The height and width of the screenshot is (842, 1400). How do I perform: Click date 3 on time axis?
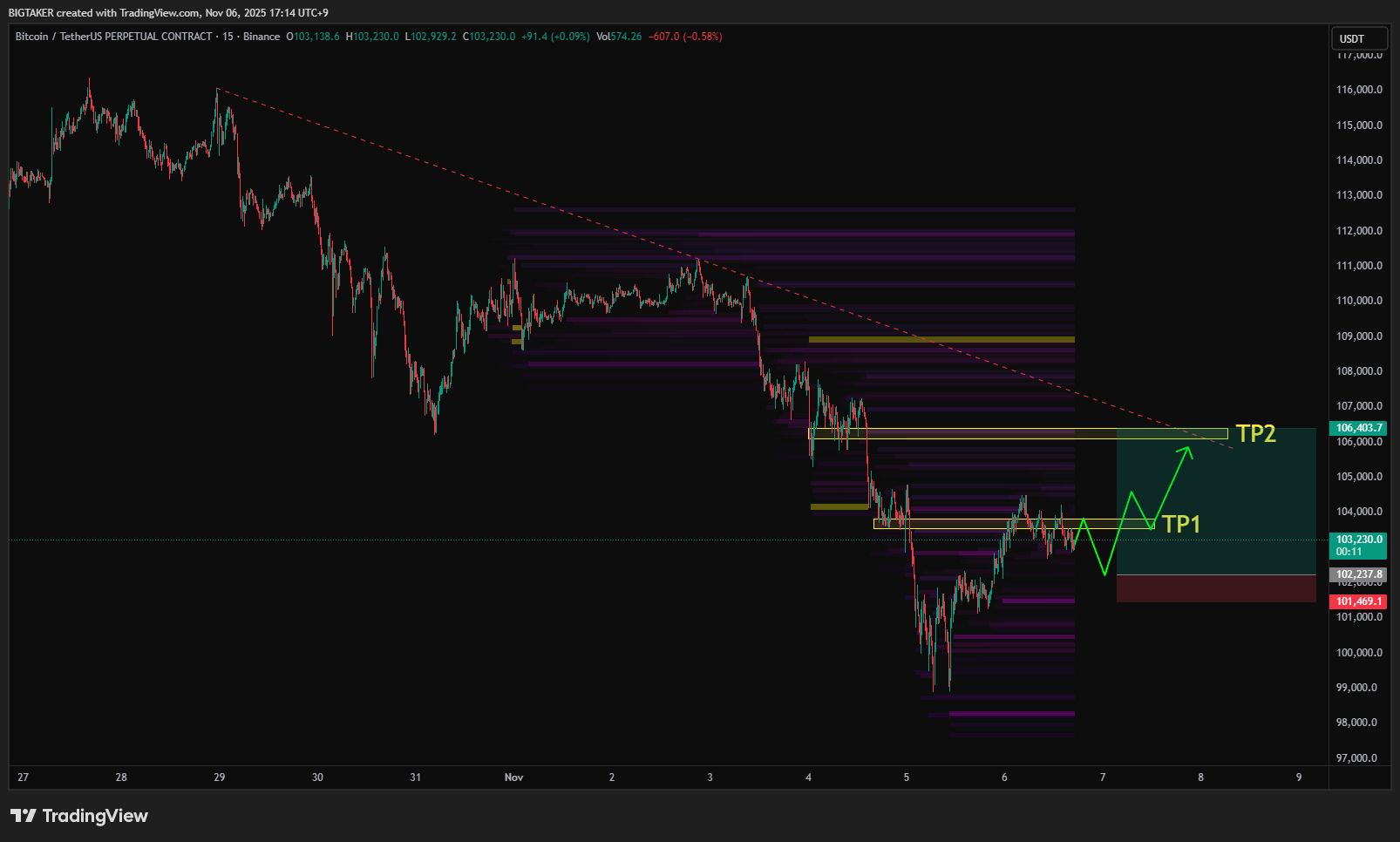click(x=710, y=777)
